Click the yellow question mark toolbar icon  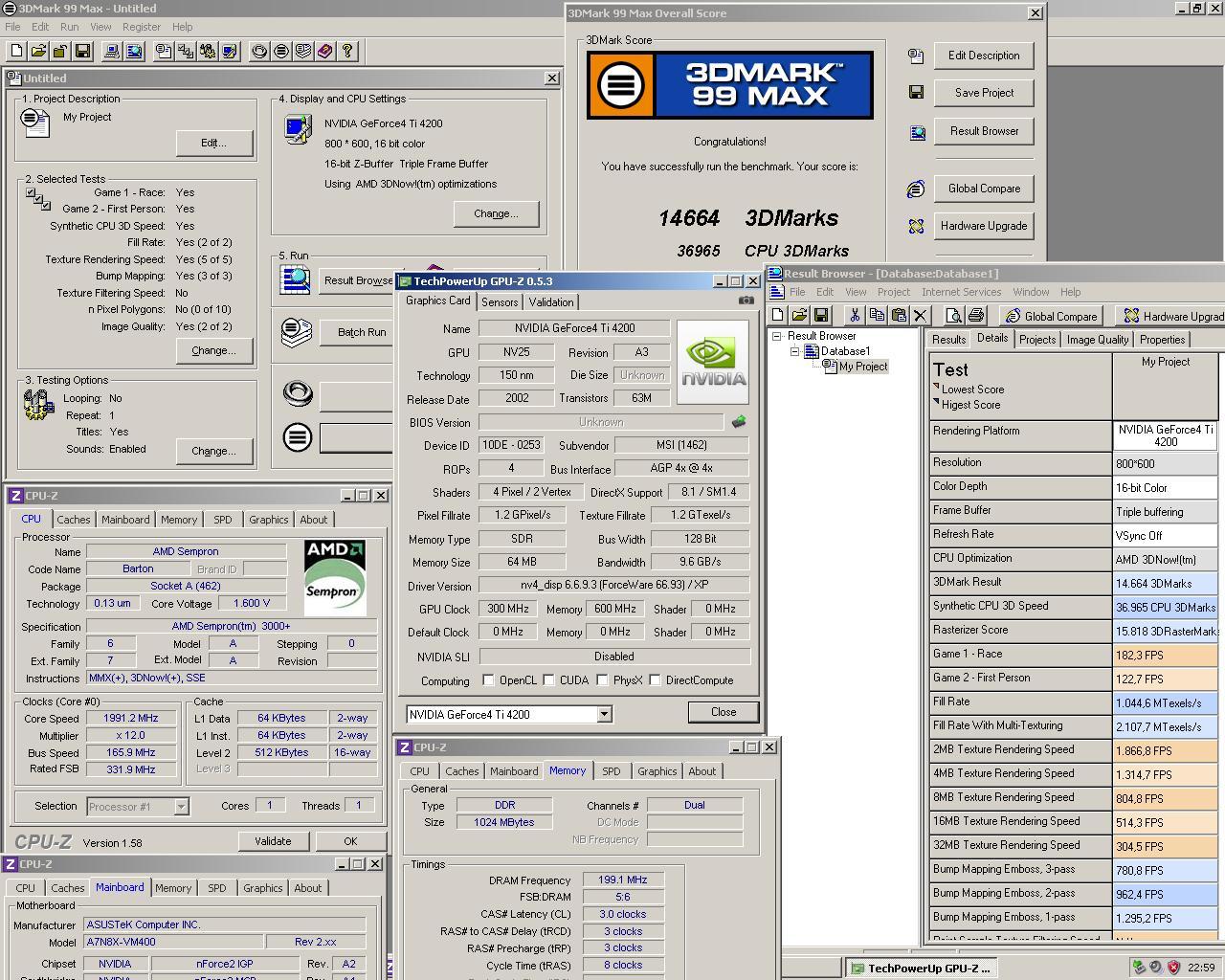tap(347, 51)
